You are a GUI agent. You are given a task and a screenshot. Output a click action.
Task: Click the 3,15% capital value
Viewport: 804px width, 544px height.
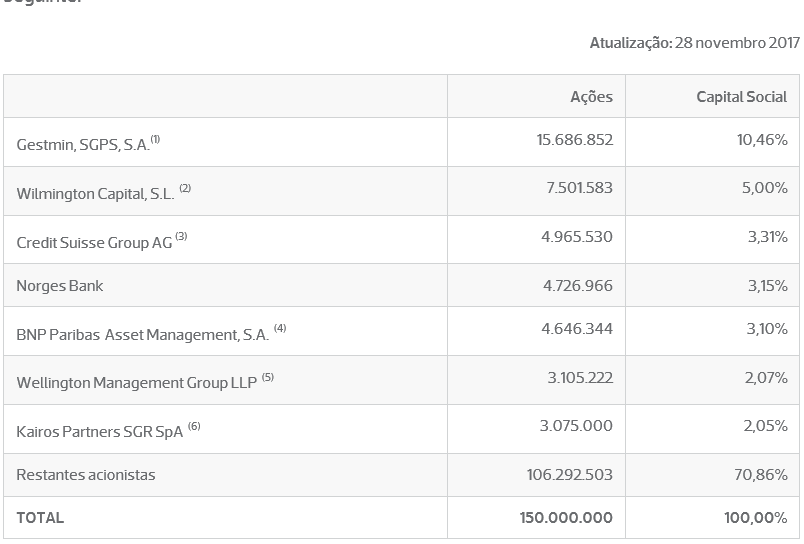pyautogui.click(x=767, y=285)
